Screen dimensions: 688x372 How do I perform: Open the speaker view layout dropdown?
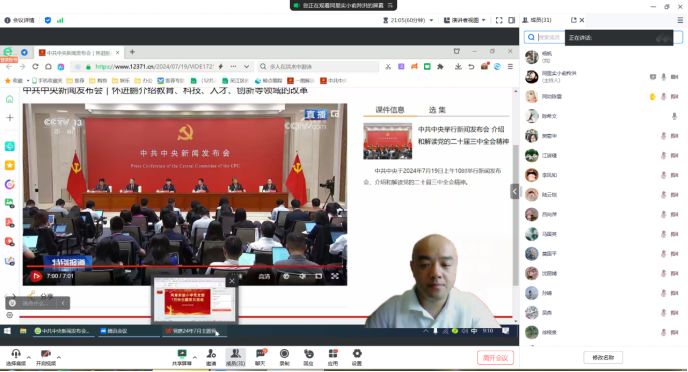pyautogui.click(x=465, y=20)
